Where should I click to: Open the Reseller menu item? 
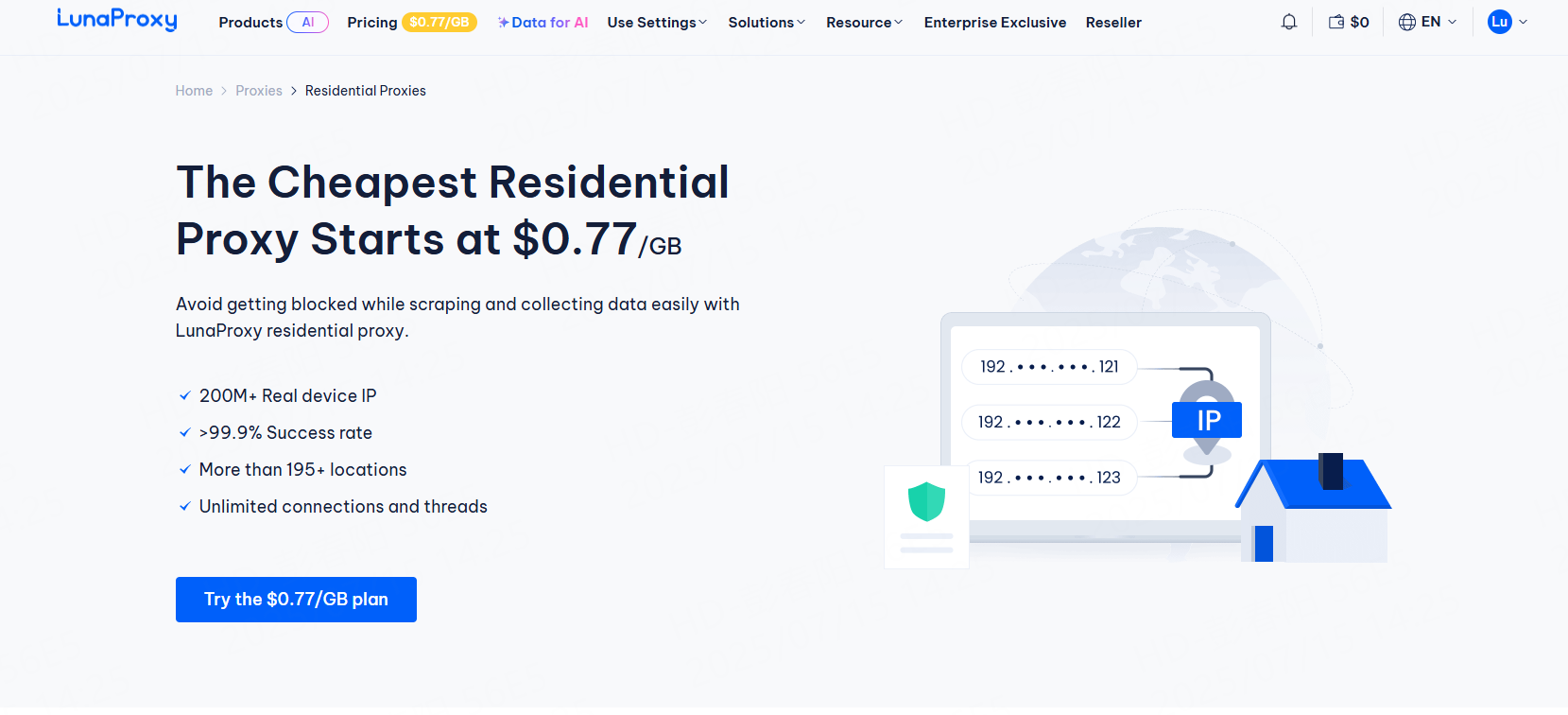coord(1113,22)
